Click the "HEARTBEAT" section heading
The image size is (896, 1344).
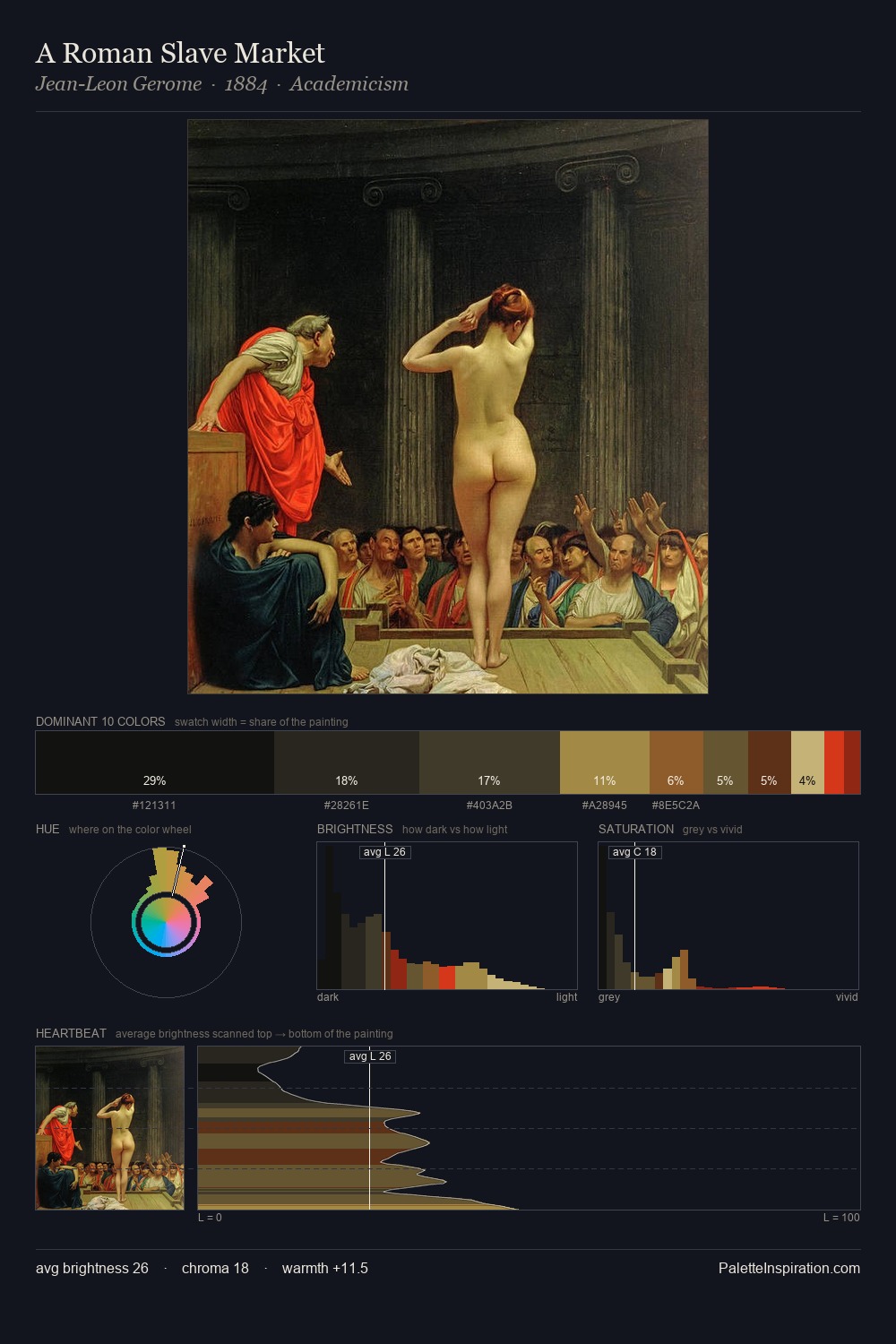(71, 1033)
